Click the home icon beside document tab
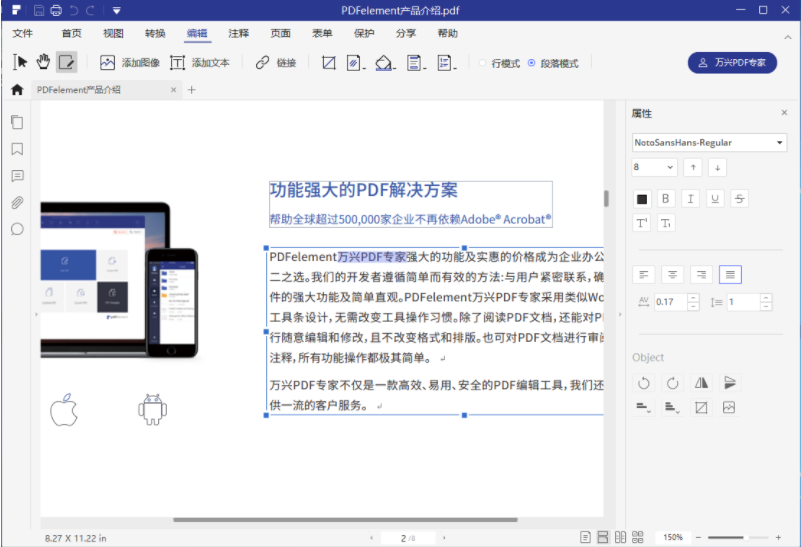 (x=17, y=90)
